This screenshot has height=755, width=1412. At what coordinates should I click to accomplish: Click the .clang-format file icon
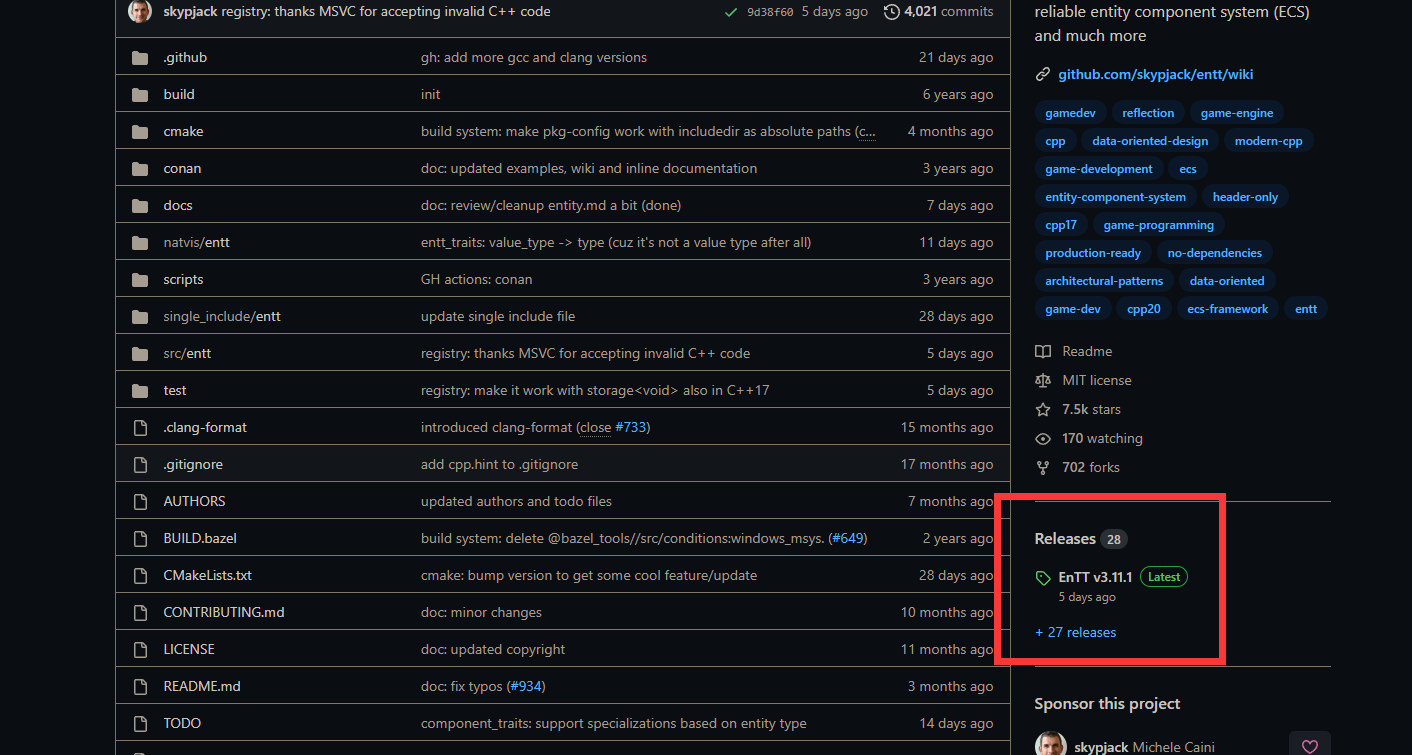tap(140, 427)
